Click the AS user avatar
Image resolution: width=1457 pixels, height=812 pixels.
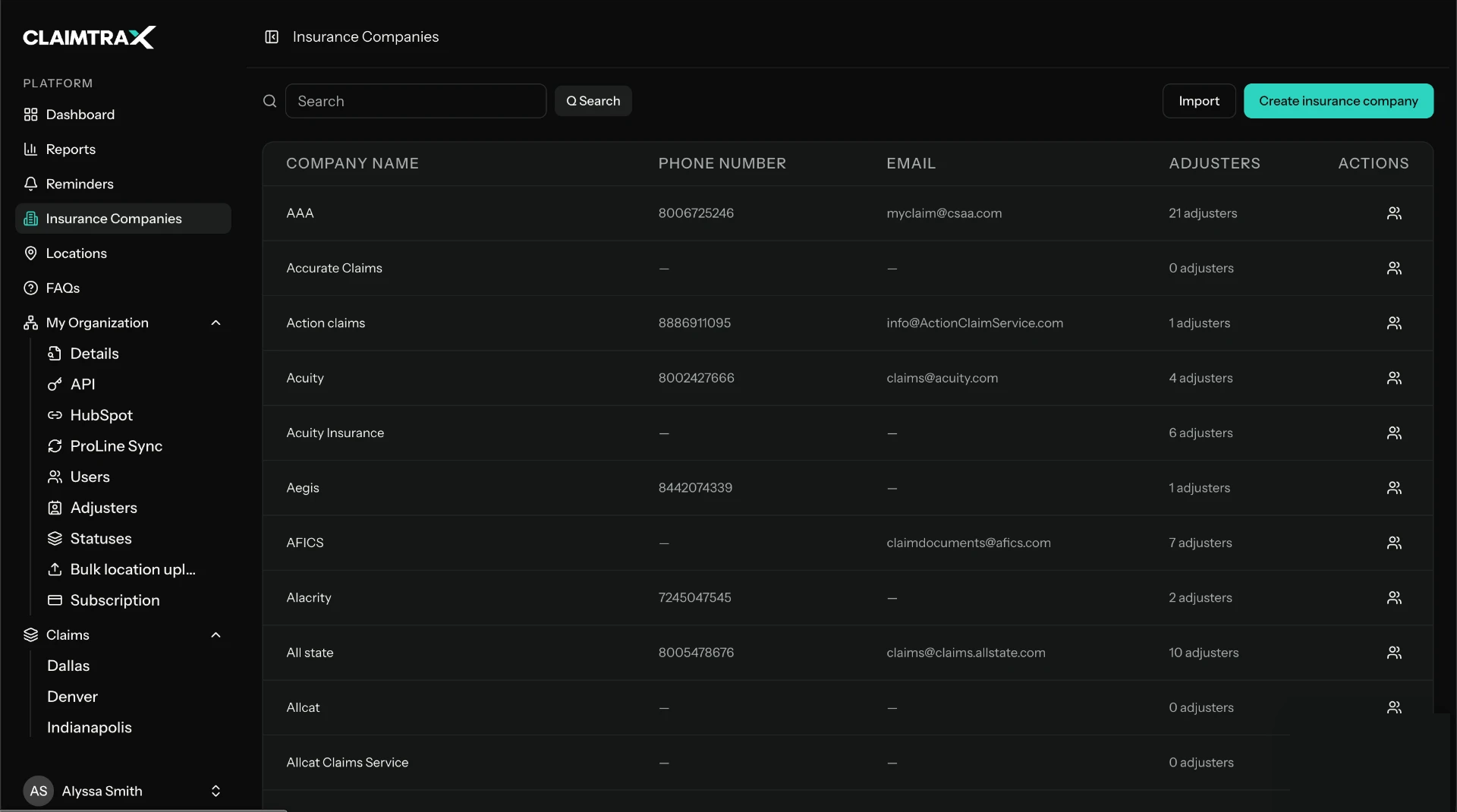39,791
